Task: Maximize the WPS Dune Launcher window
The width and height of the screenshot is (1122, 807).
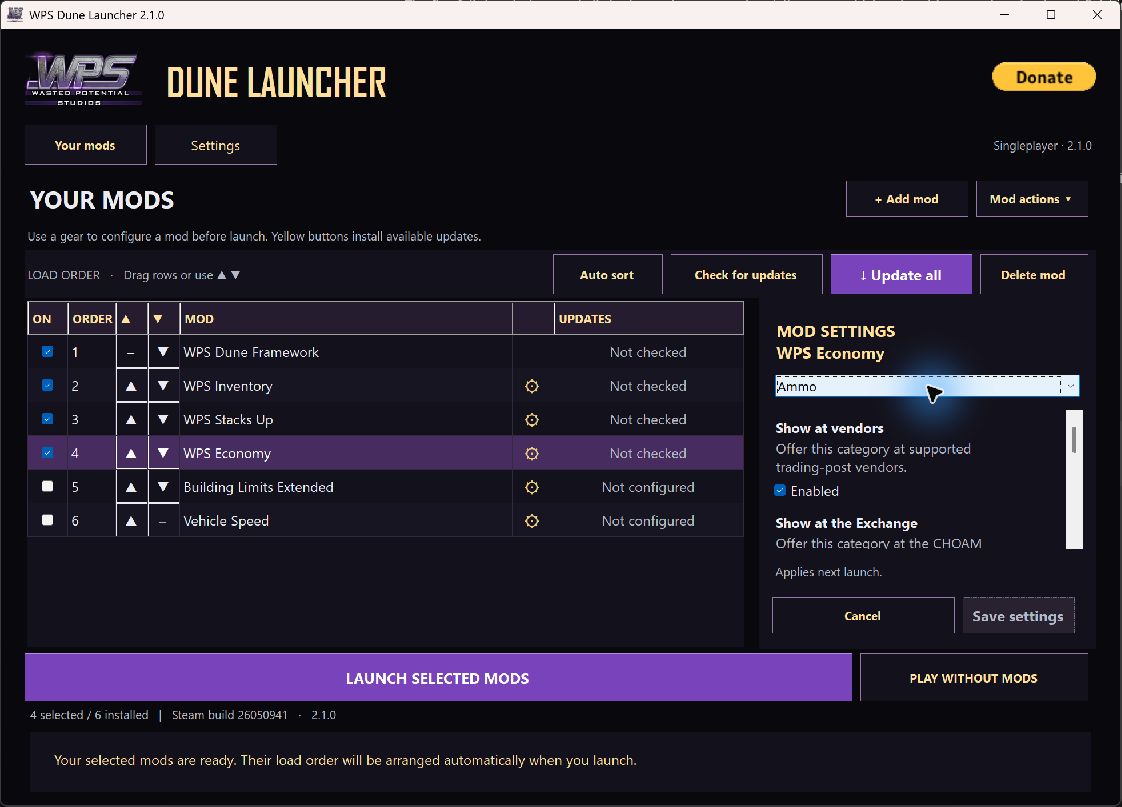Action: pyautogui.click(x=1050, y=14)
